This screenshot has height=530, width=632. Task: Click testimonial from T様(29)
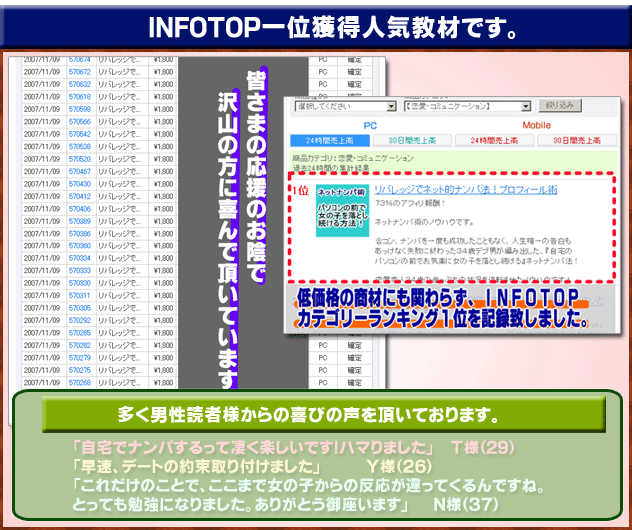(x=293, y=447)
